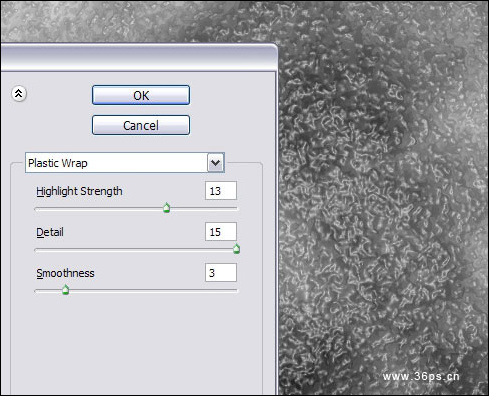
Task: Click the Smoothness slider handle
Action: [66, 290]
